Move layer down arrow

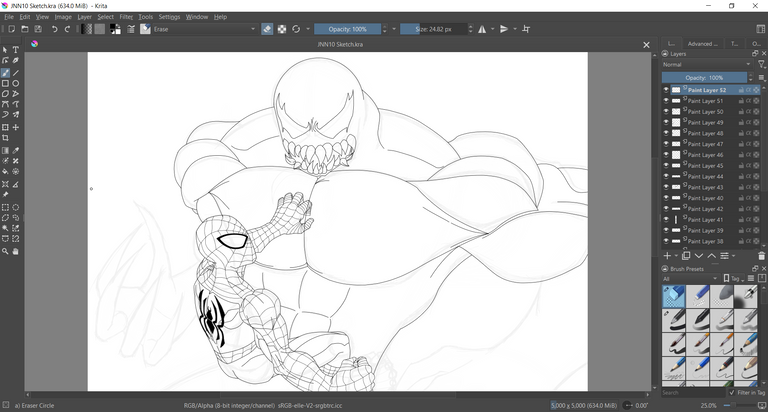tap(699, 256)
